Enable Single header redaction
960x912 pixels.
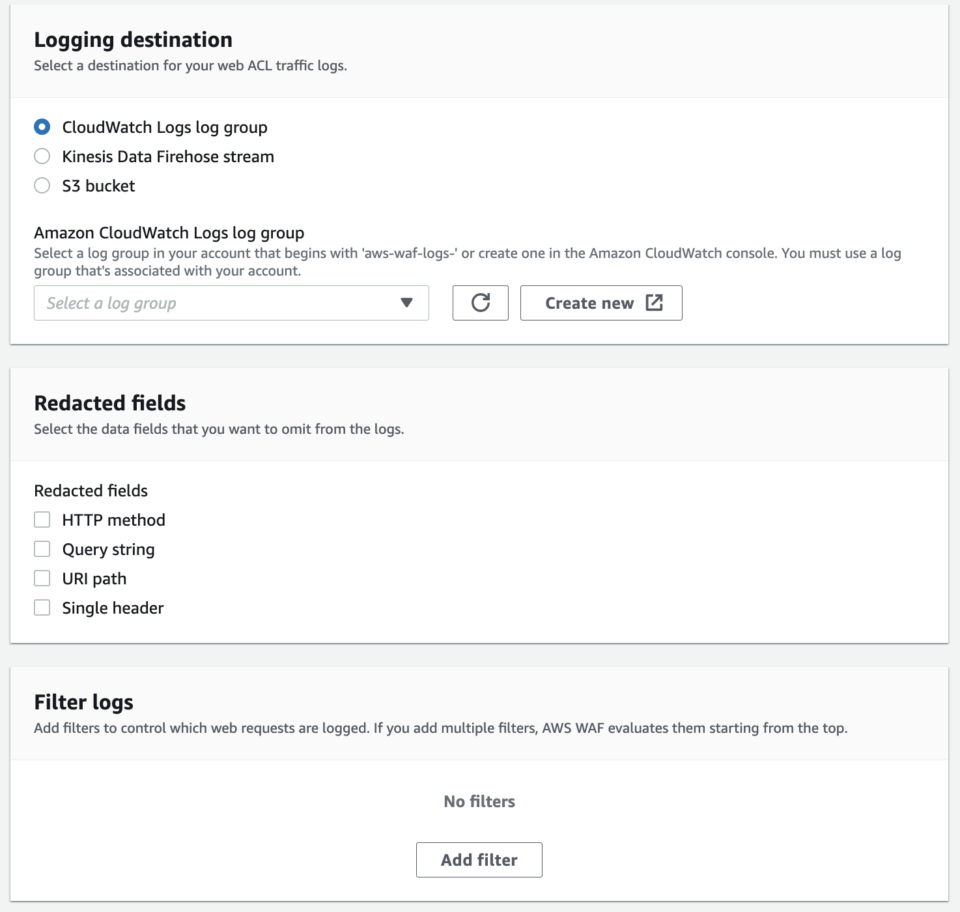pos(42,607)
